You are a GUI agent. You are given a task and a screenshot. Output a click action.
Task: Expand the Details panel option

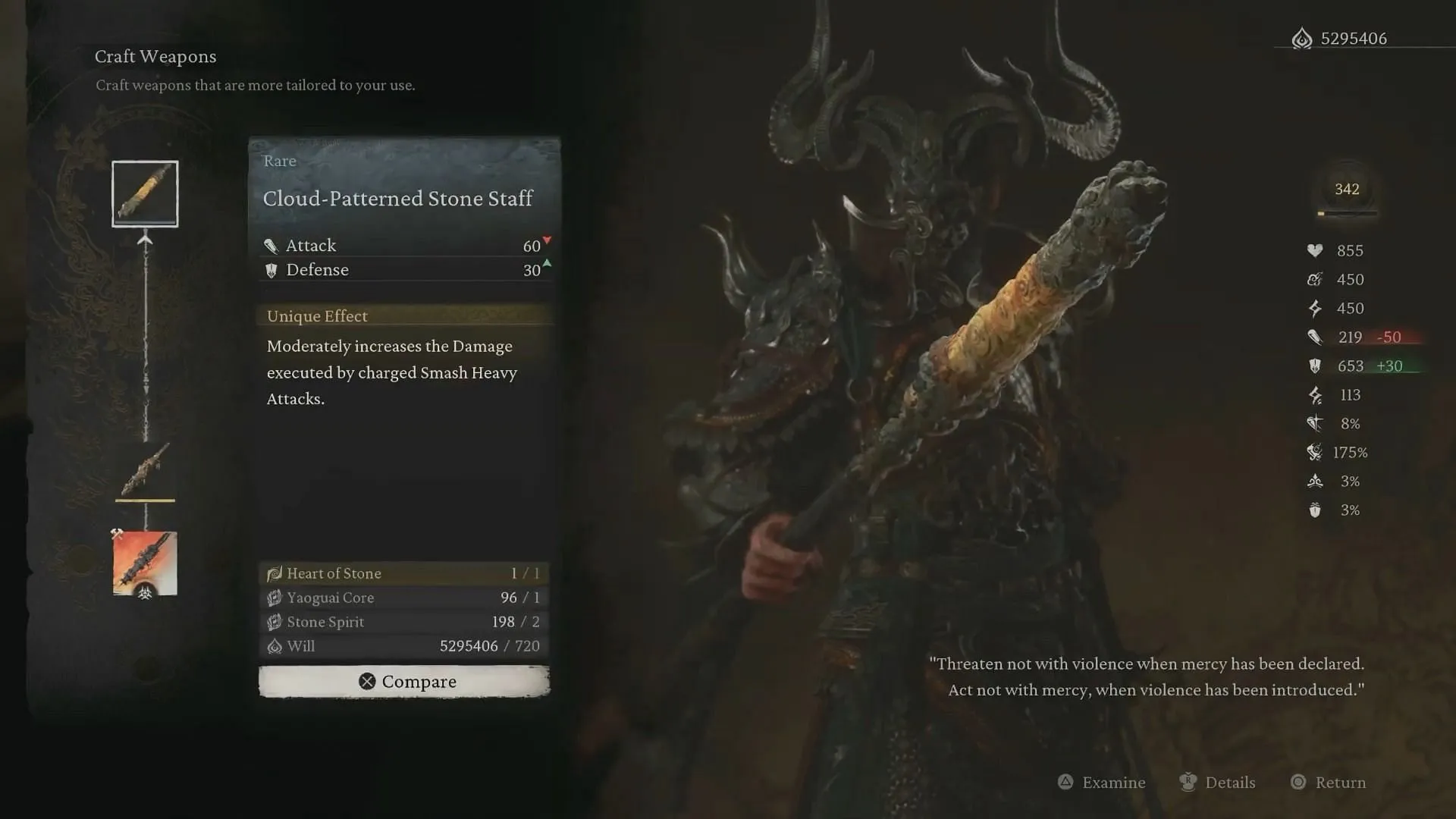1231,782
